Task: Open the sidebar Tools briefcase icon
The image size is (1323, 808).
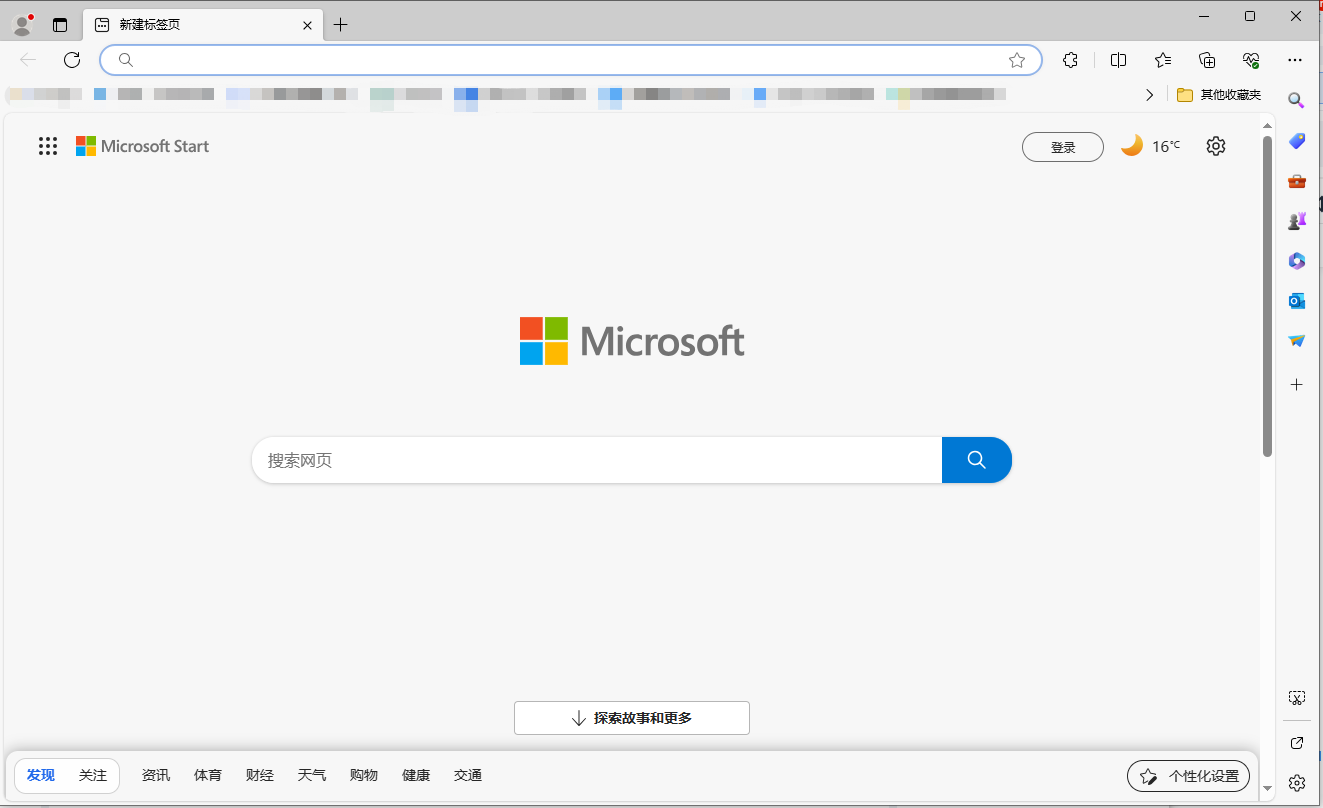Action: tap(1296, 181)
